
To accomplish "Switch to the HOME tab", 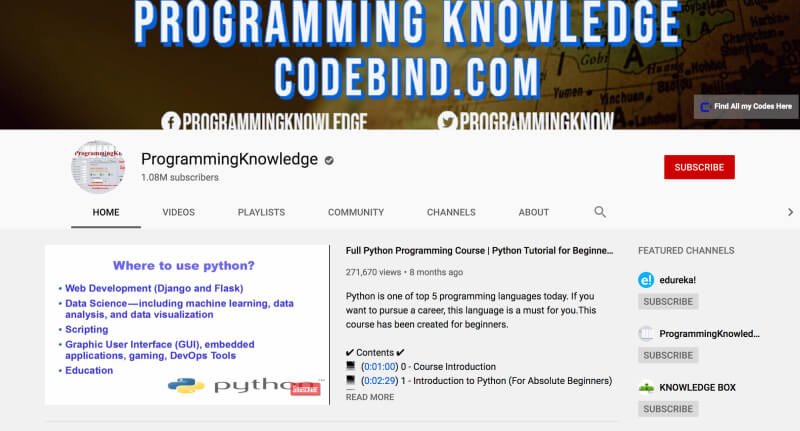I will (106, 212).
